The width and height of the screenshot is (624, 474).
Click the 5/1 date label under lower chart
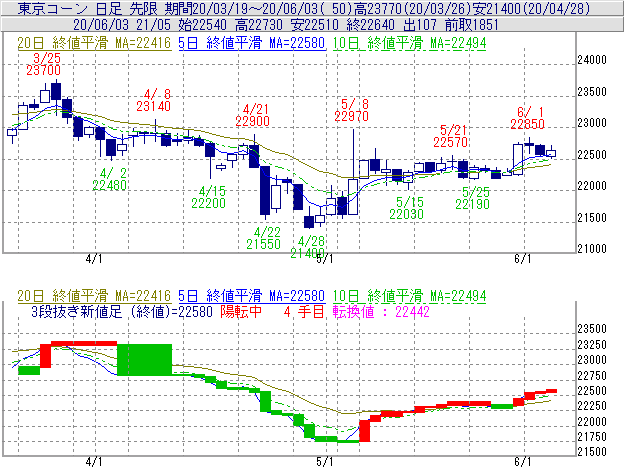(x=325, y=462)
